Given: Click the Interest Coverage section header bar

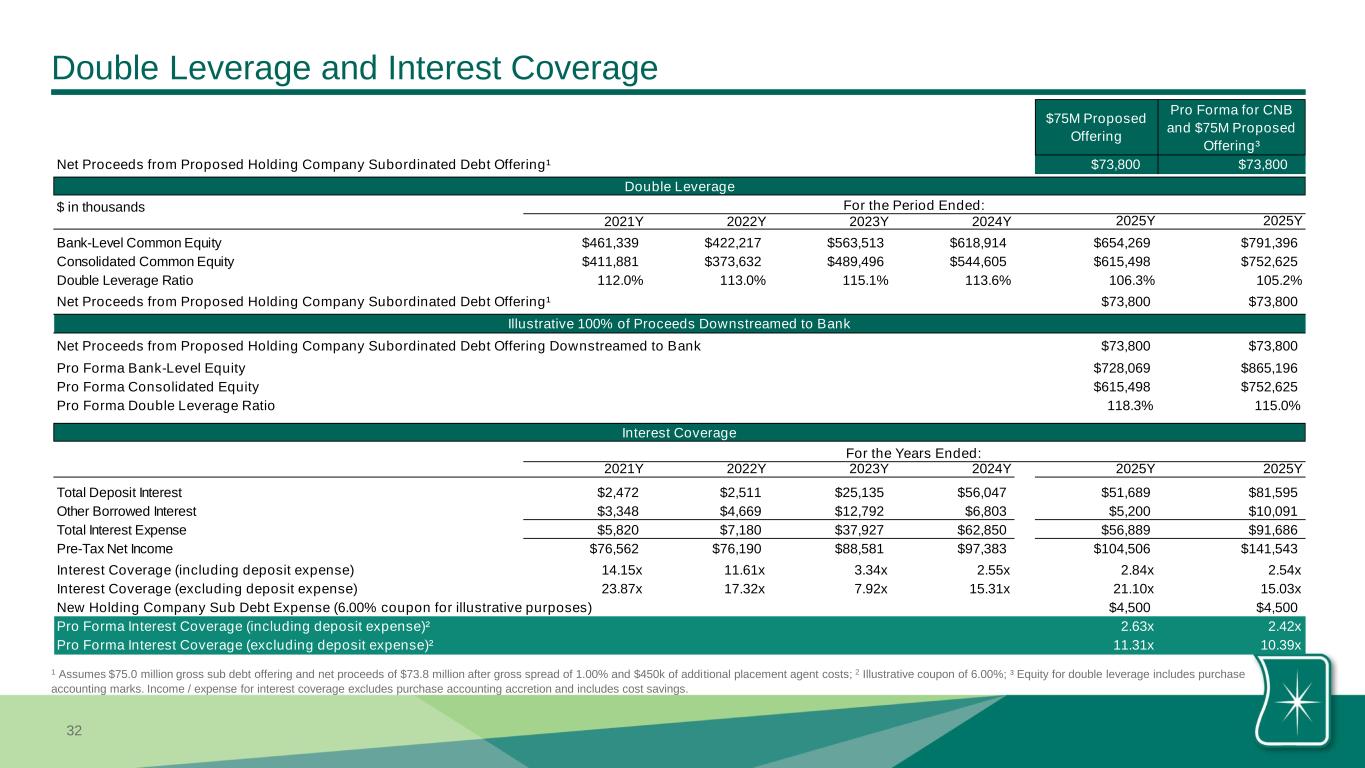Looking at the screenshot, I should click(679, 432).
